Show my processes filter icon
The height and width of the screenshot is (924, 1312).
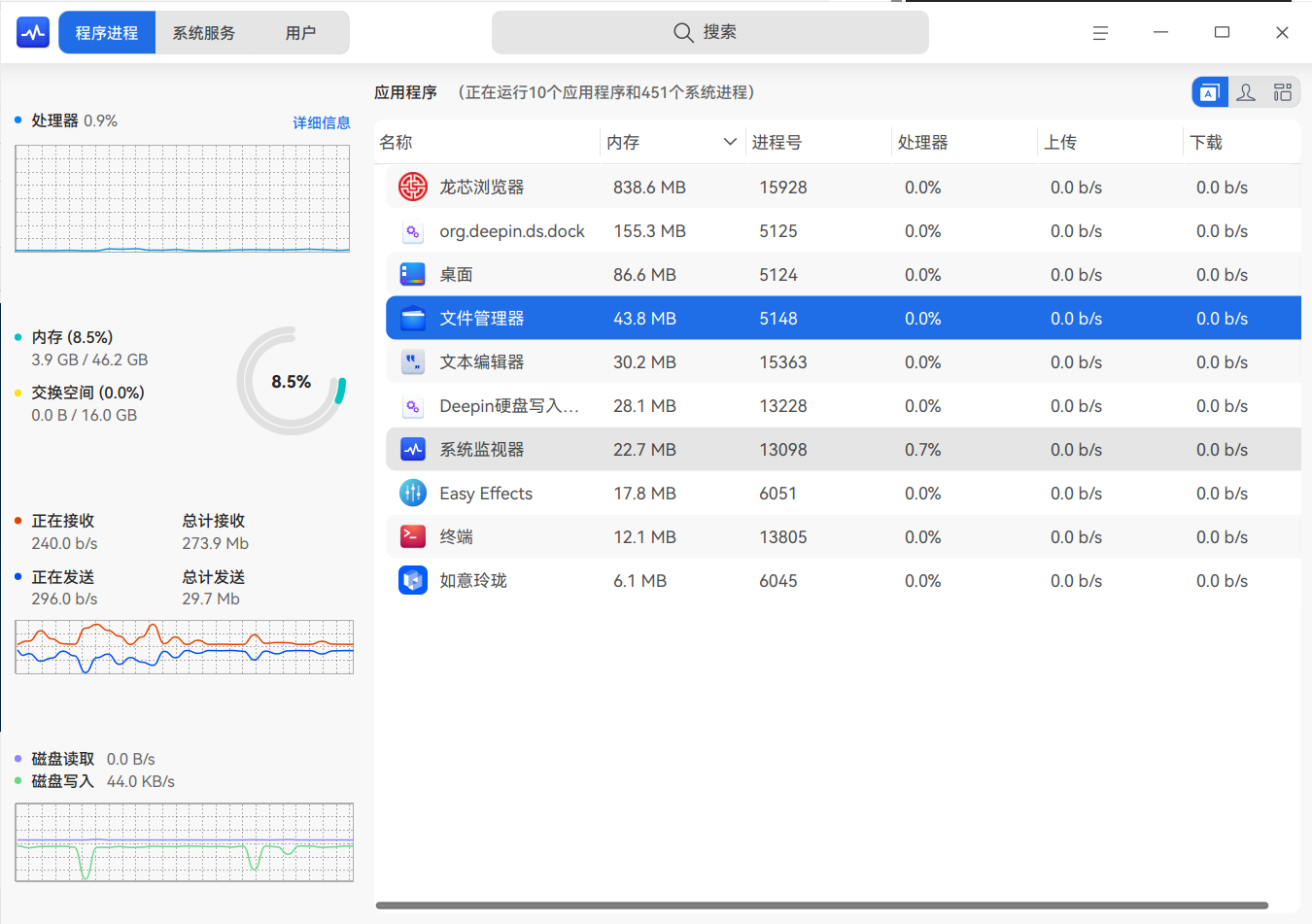(1246, 92)
